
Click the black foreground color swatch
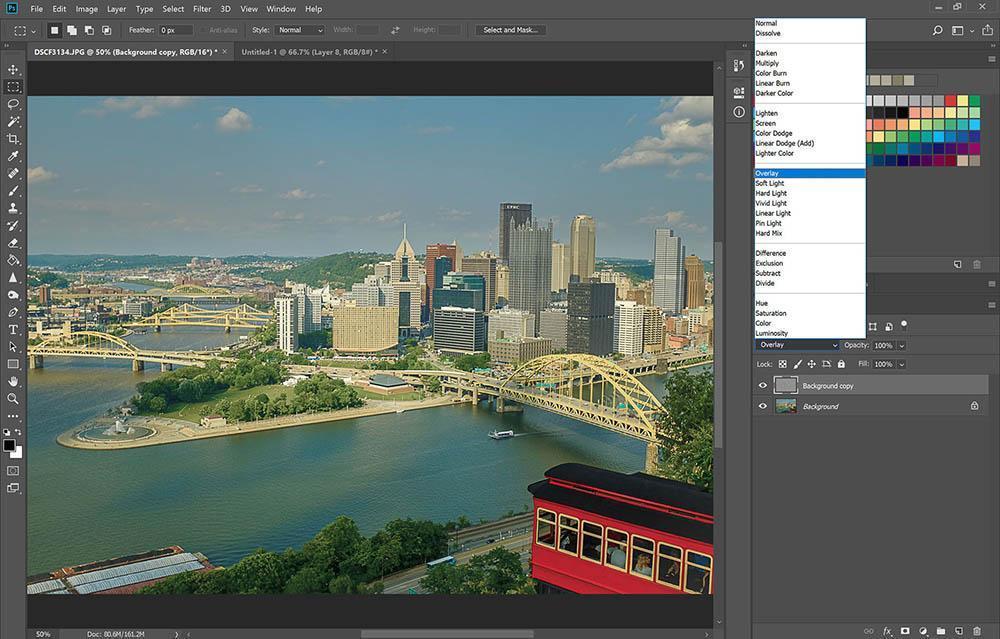[9, 445]
